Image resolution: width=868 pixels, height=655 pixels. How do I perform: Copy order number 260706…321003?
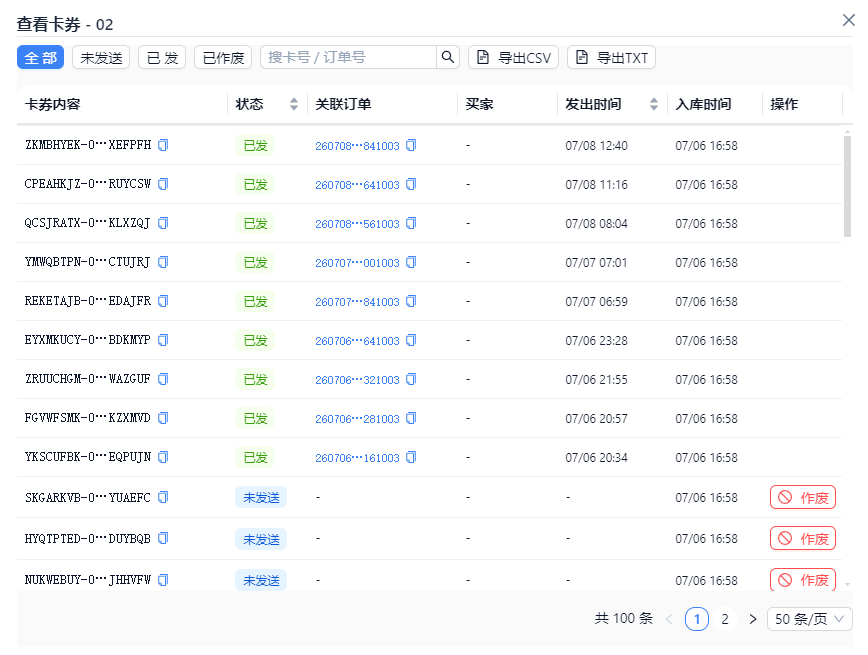coord(411,379)
